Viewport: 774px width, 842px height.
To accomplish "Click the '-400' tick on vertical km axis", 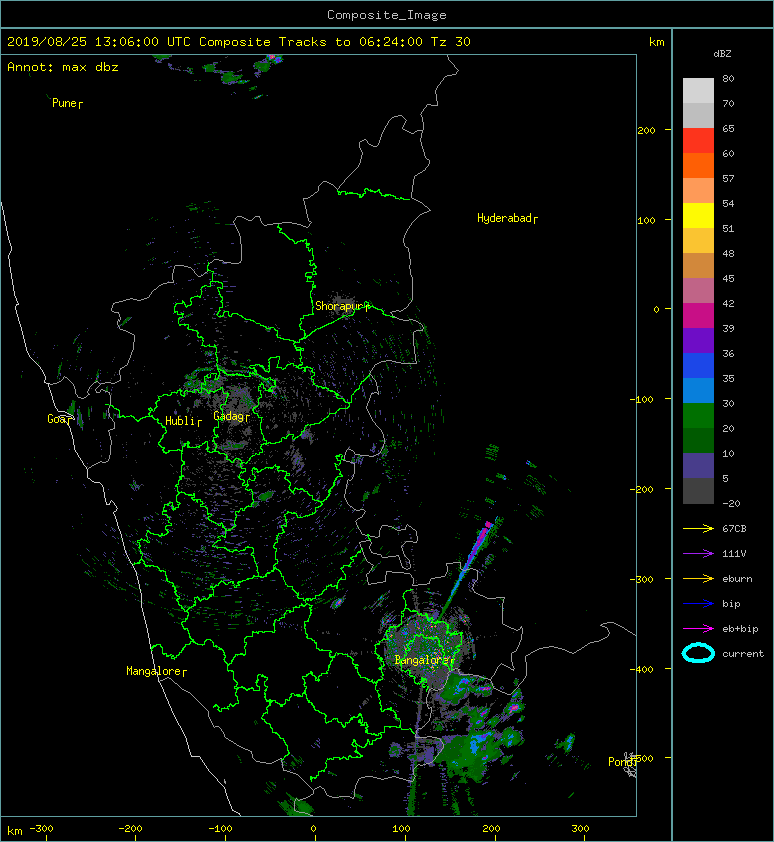I will (x=641, y=669).
